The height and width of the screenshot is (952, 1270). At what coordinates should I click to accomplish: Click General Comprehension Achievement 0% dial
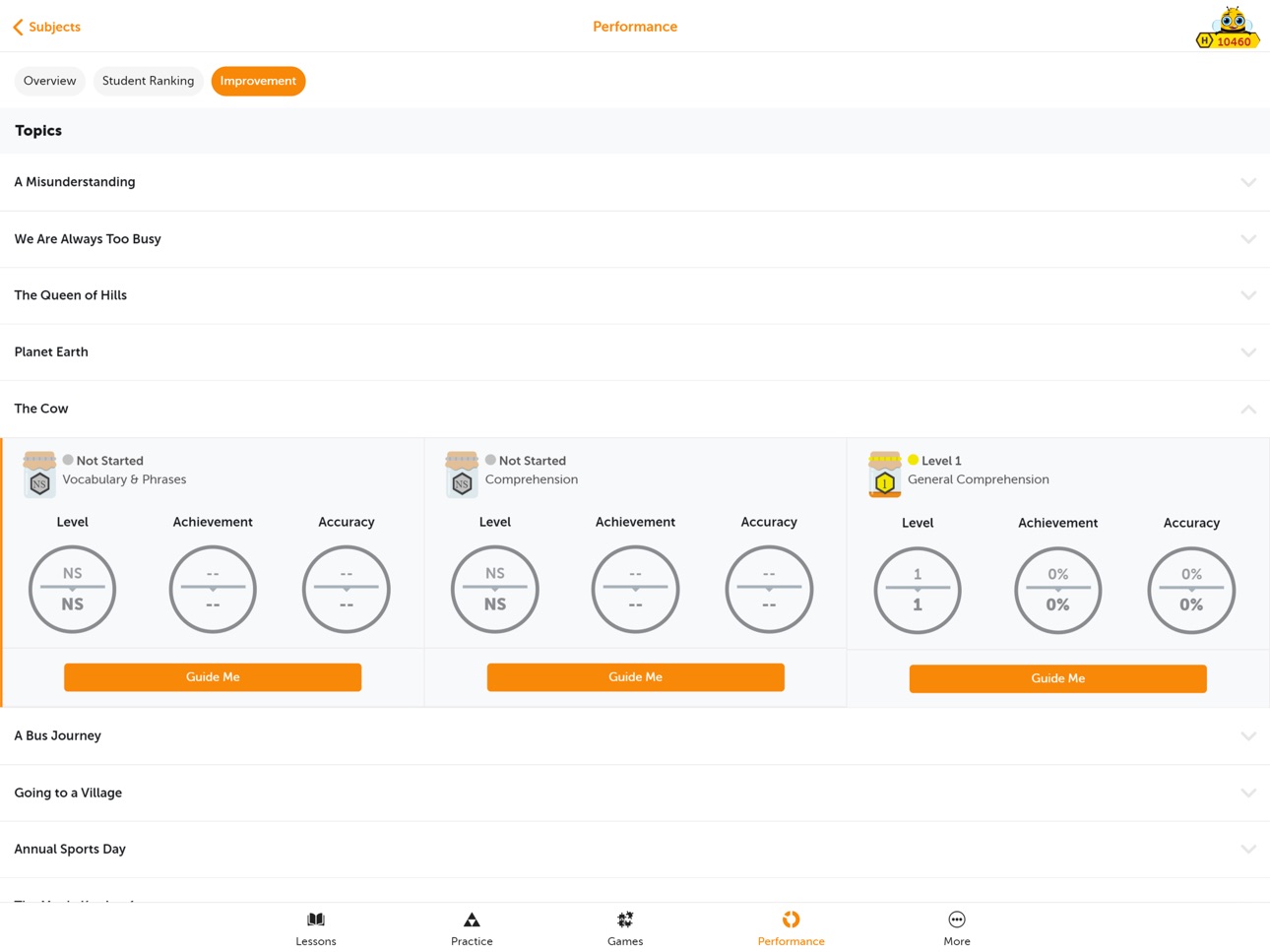[1058, 590]
